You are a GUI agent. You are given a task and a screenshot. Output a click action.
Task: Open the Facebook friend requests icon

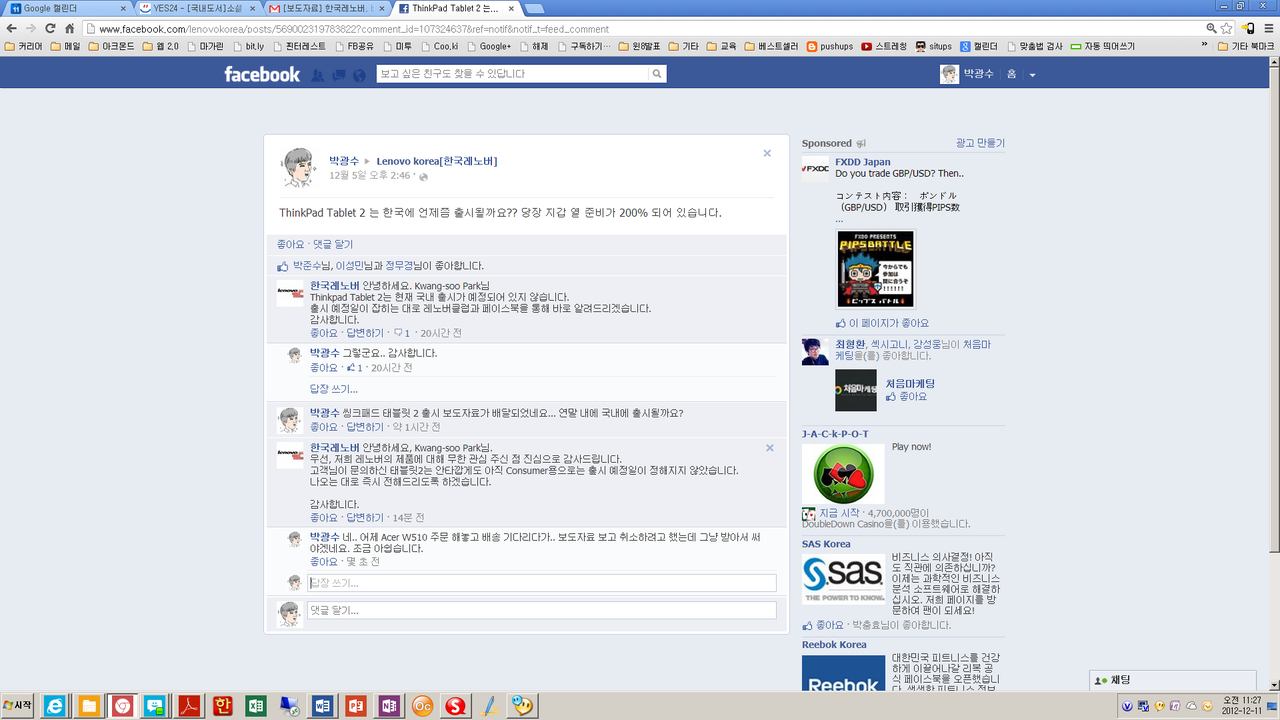click(318, 74)
